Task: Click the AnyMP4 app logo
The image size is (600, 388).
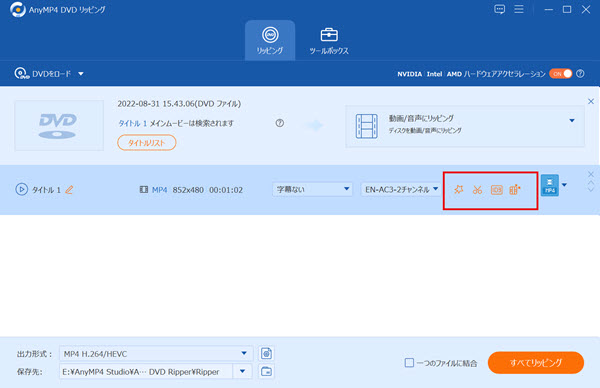Action: click(x=17, y=10)
